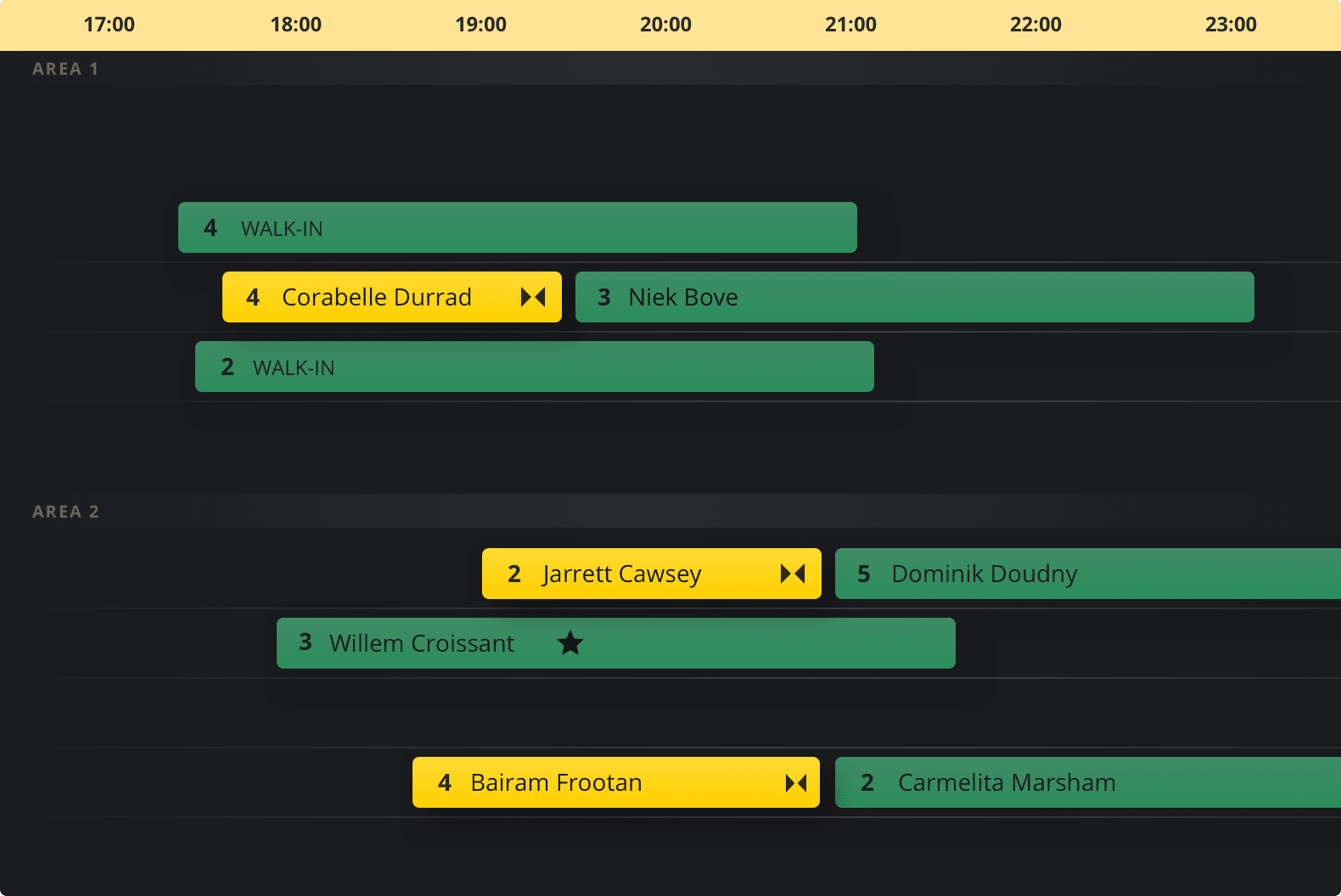Select the 21:00 timeline header

[850, 25]
